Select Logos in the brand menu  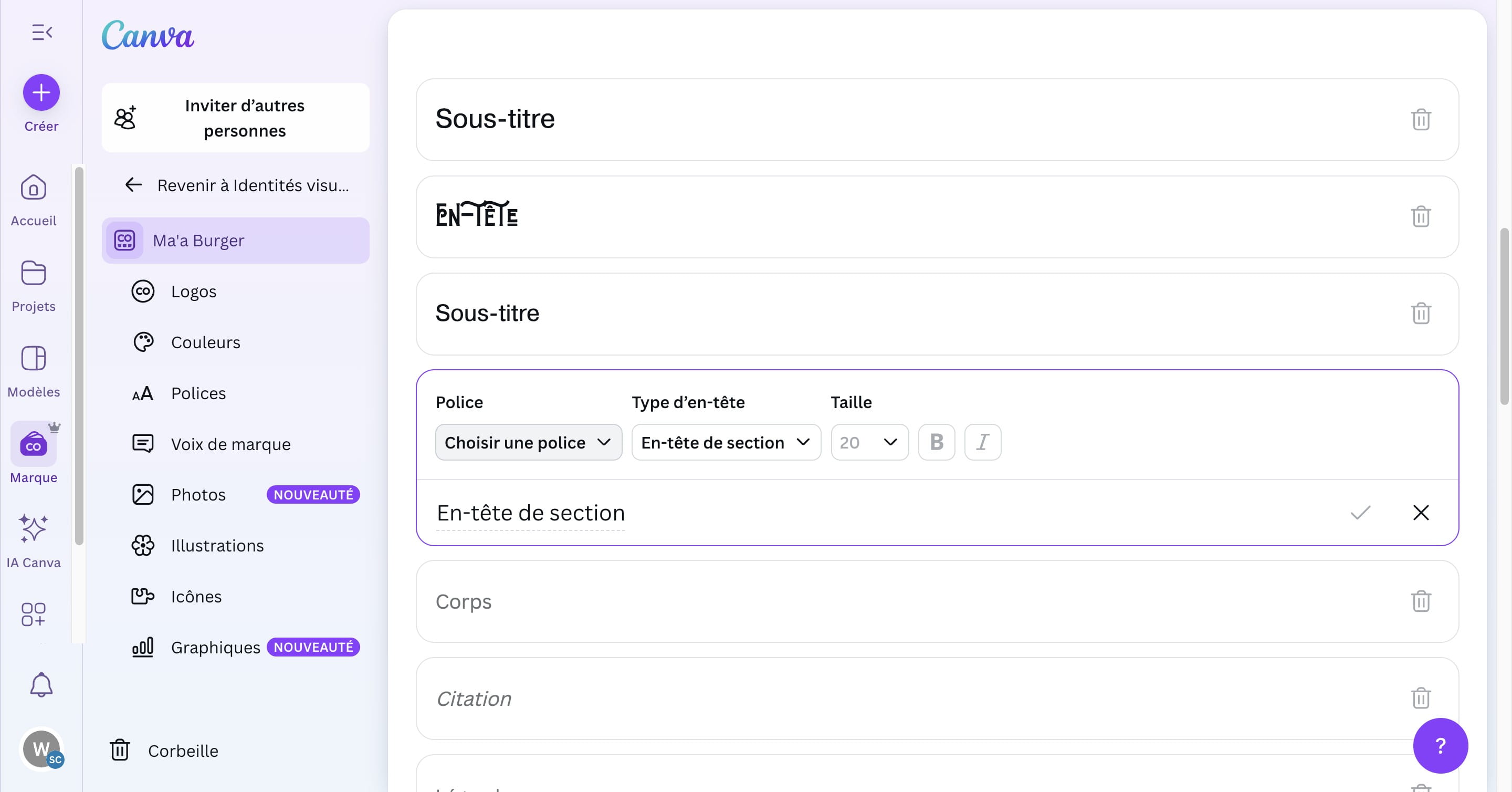coord(194,290)
